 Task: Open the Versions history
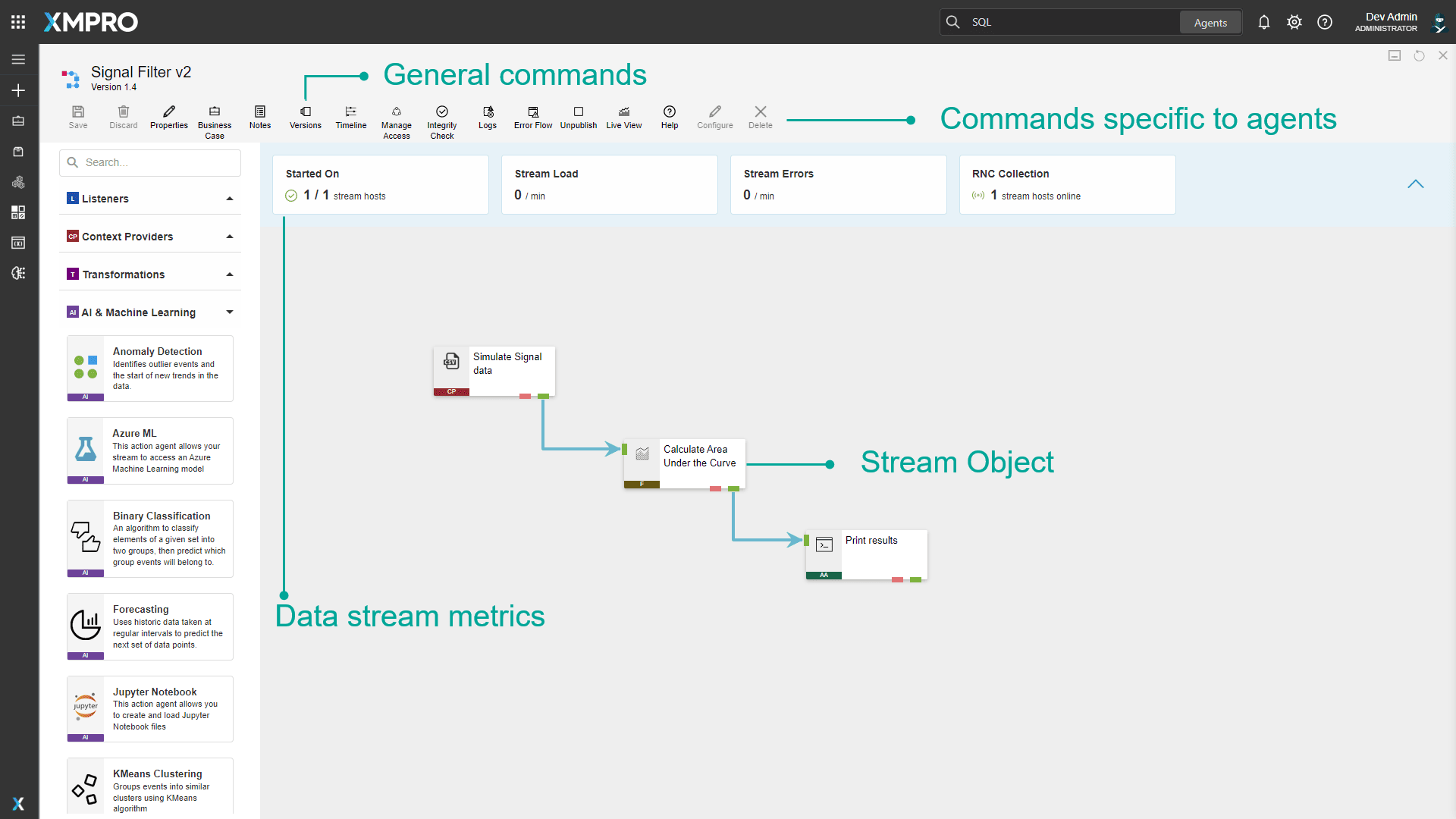(x=305, y=118)
